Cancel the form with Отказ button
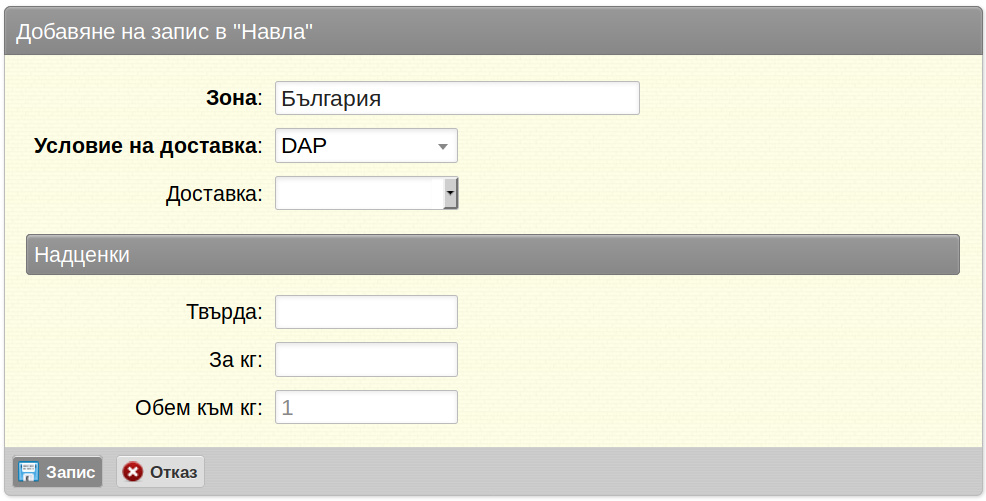986x501 pixels. 160,471
